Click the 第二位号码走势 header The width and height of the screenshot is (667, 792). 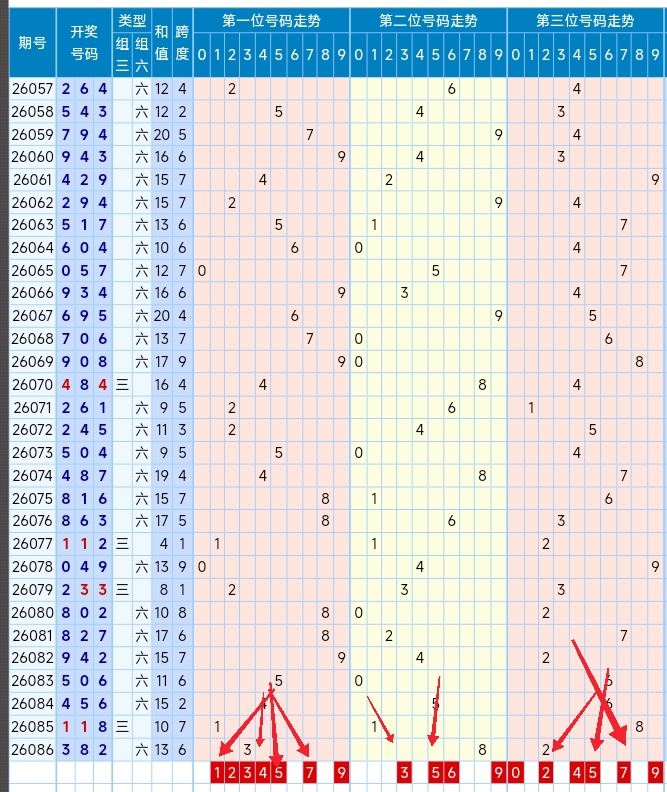click(428, 21)
